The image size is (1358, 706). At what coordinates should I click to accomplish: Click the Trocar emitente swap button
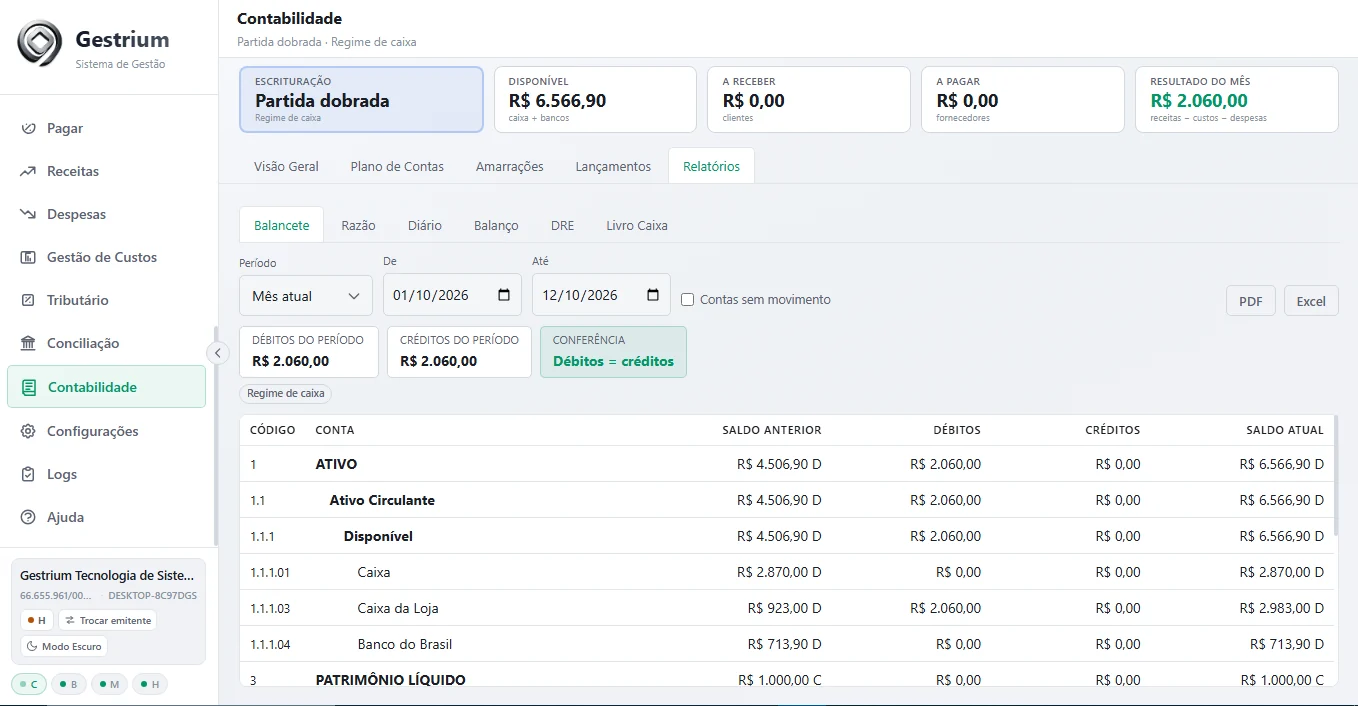tap(107, 620)
